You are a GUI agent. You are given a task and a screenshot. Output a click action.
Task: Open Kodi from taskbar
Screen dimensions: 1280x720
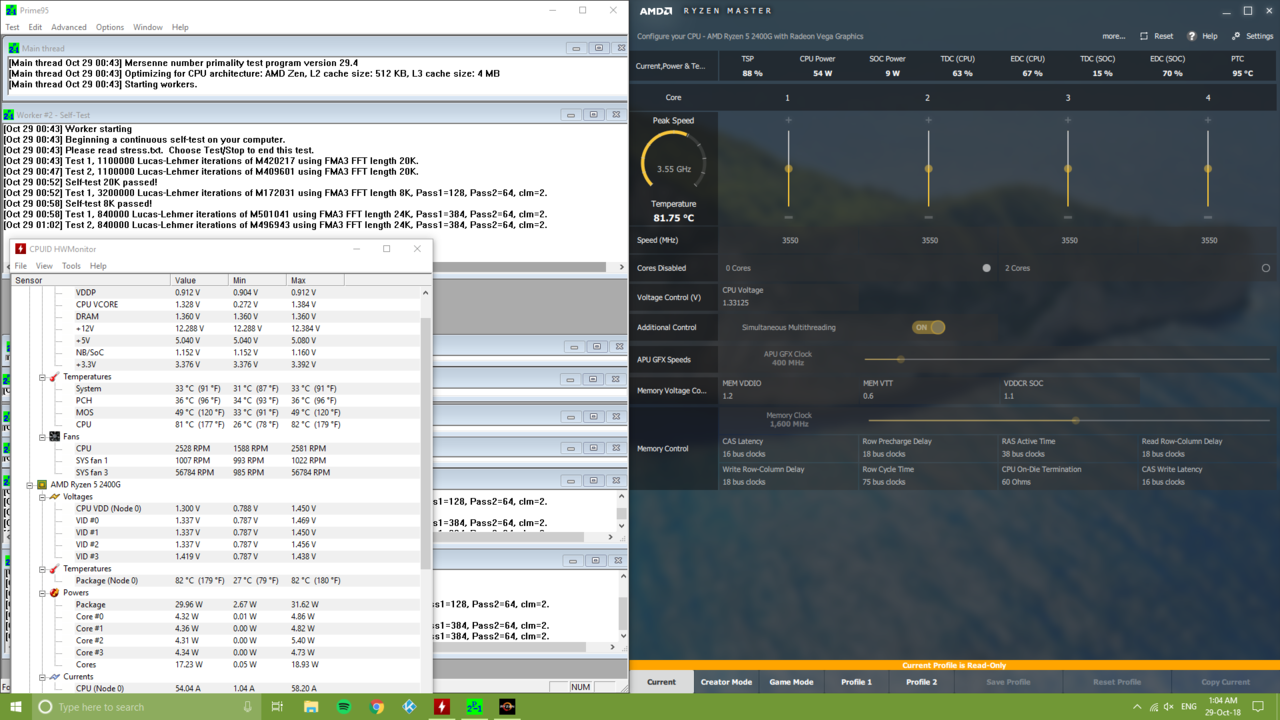coord(409,707)
